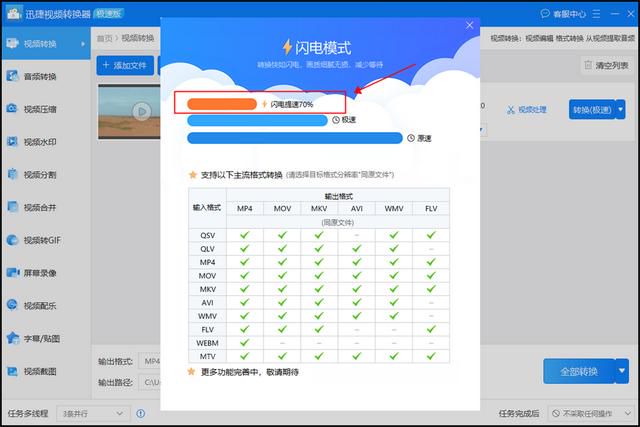The height and width of the screenshot is (427, 640).
Task: Click the 输出路径 field
Action: click(150, 383)
